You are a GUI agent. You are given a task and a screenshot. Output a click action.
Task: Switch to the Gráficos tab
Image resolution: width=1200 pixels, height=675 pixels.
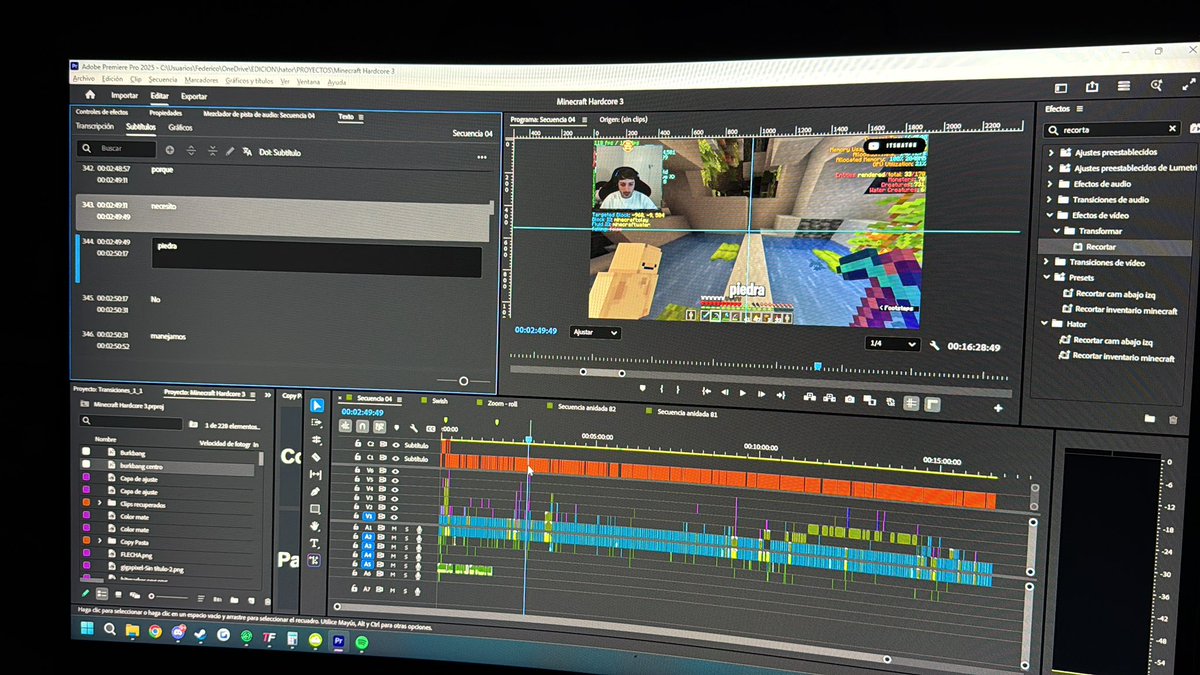click(181, 128)
